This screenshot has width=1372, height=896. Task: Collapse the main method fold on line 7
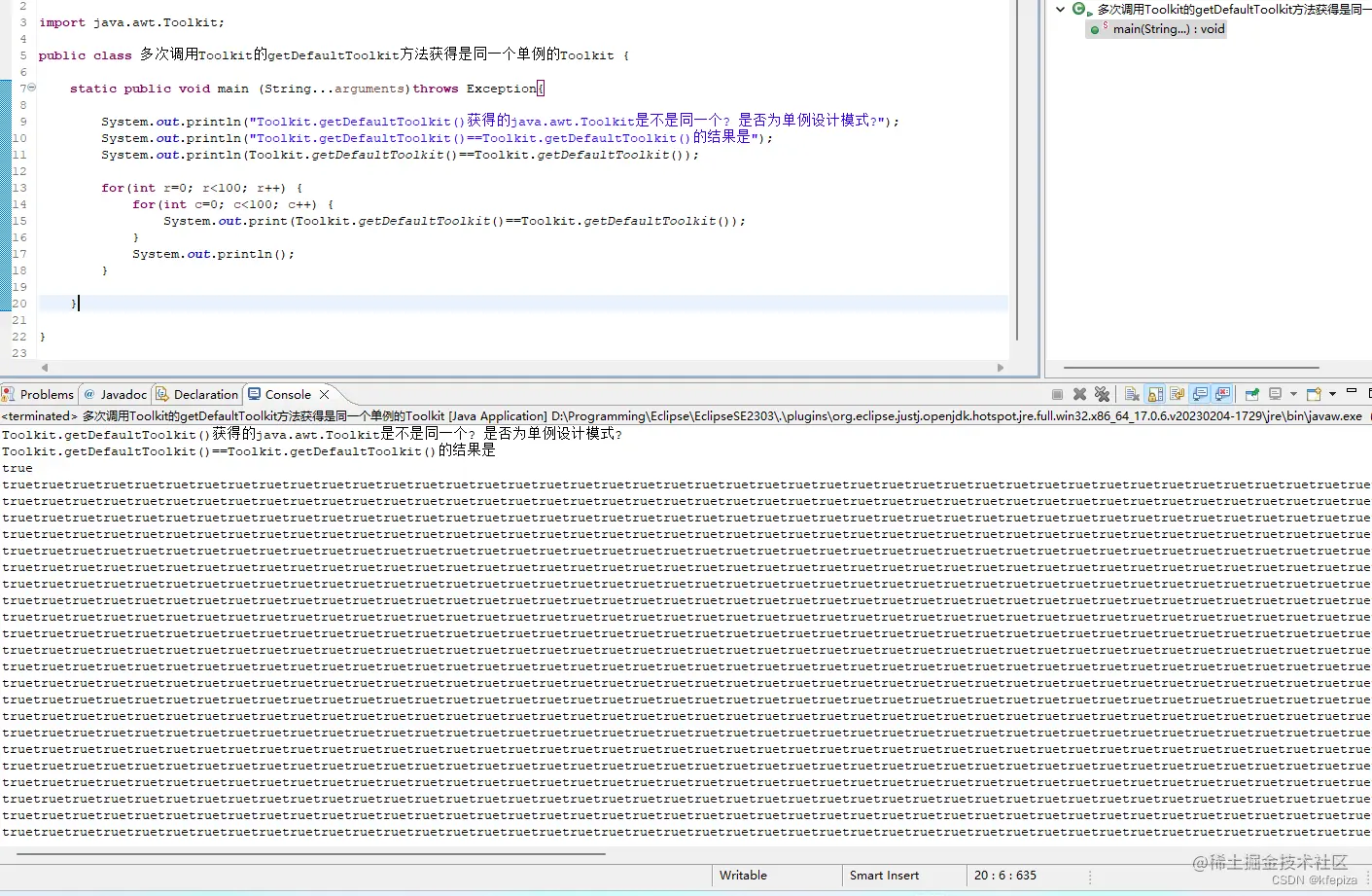[31, 88]
